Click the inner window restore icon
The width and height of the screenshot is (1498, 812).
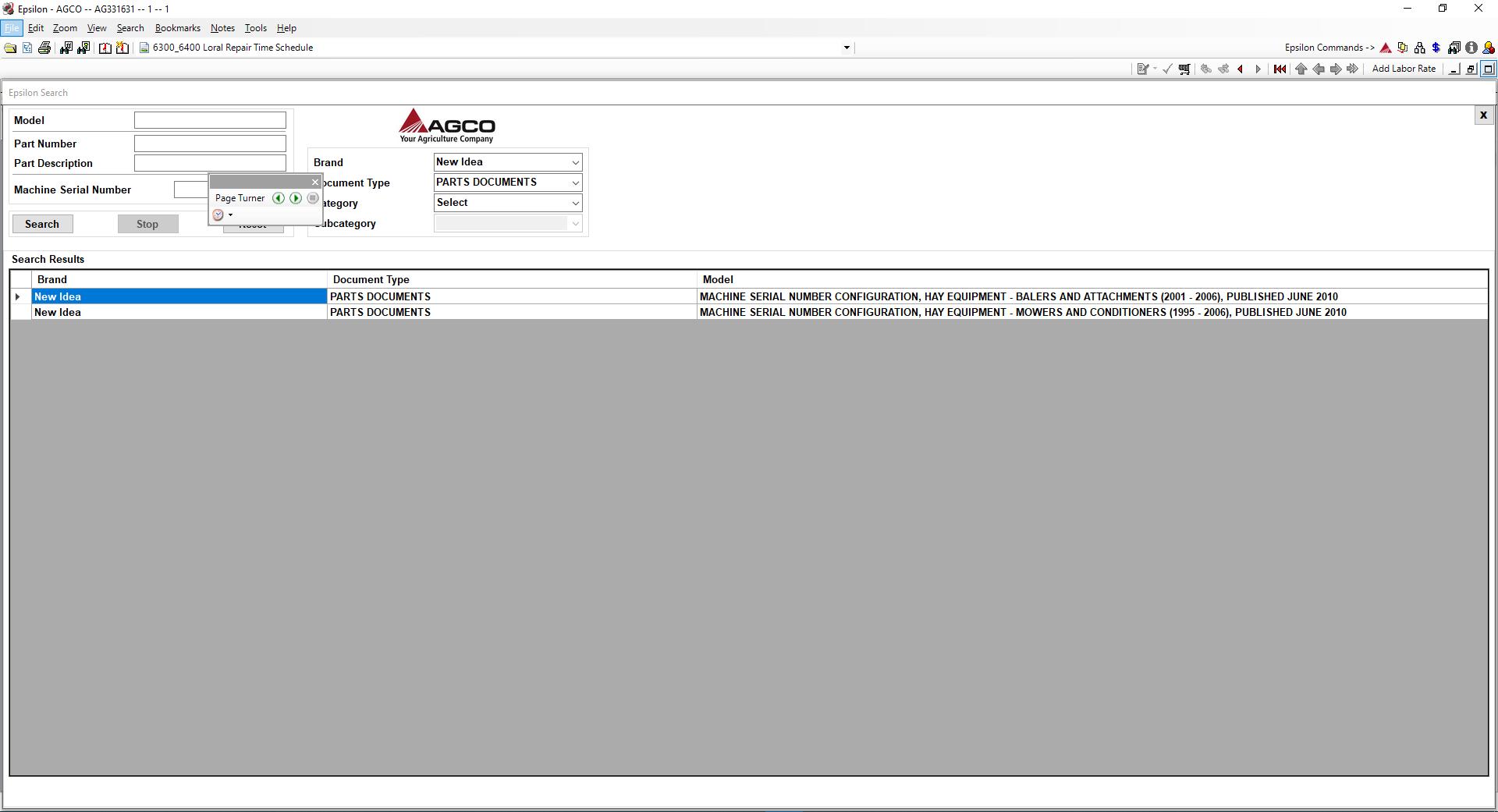[1471, 69]
